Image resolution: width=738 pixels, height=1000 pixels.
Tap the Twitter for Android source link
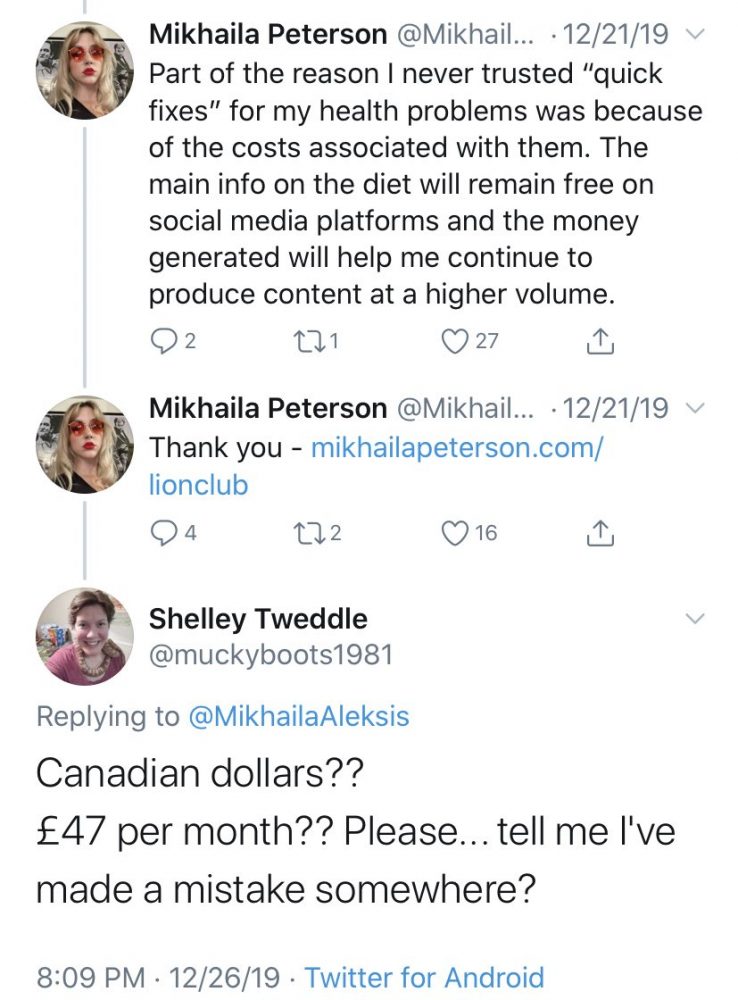[425, 977]
